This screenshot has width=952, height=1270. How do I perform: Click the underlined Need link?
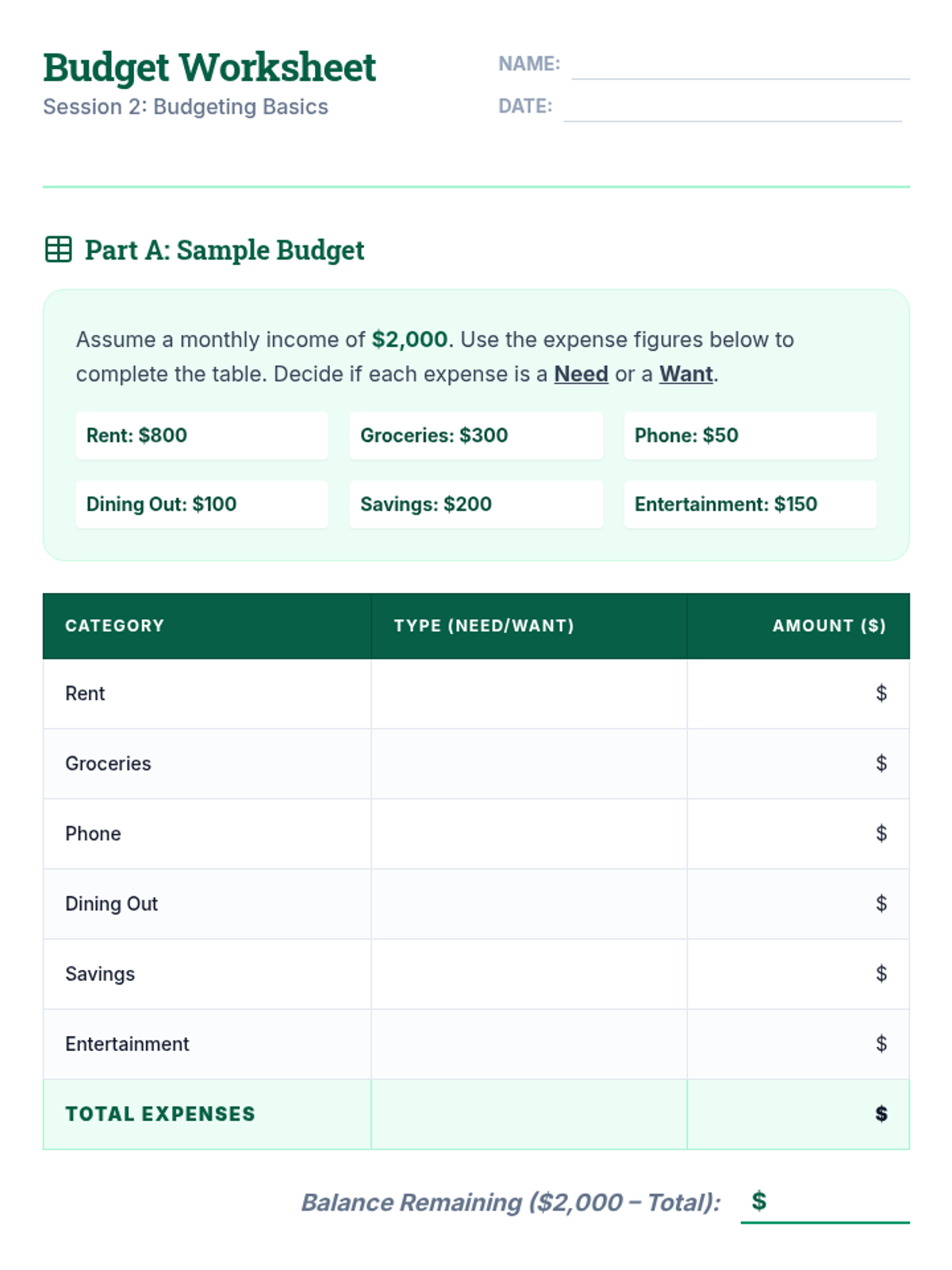[x=581, y=374]
